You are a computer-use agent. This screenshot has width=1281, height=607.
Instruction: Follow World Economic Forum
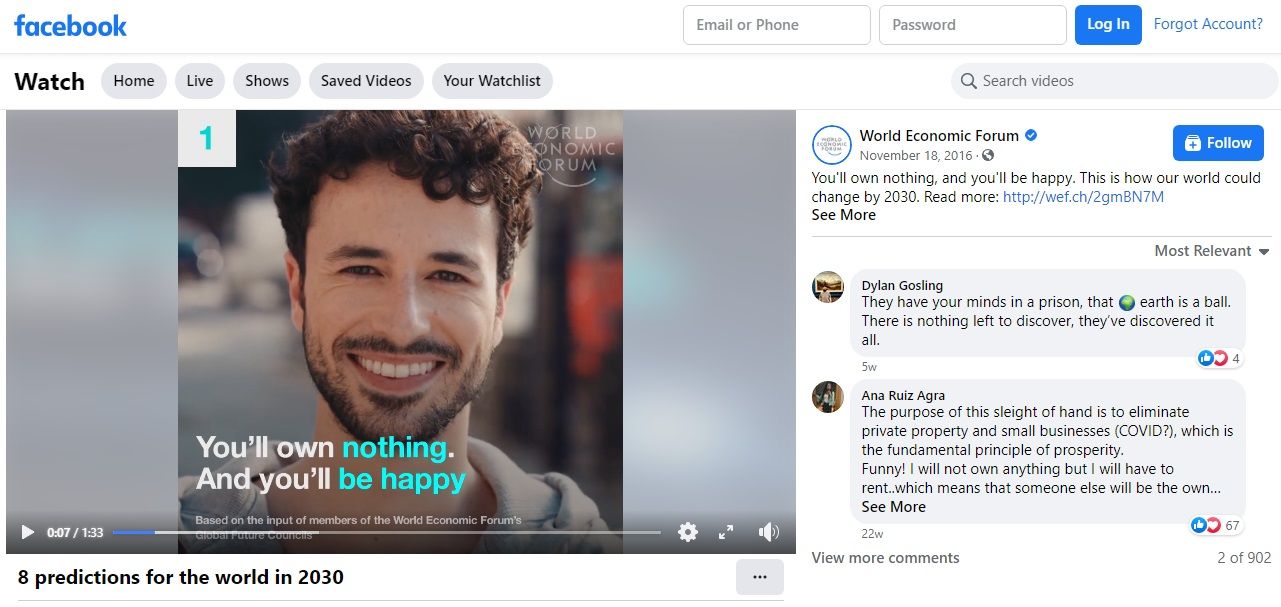point(1218,143)
